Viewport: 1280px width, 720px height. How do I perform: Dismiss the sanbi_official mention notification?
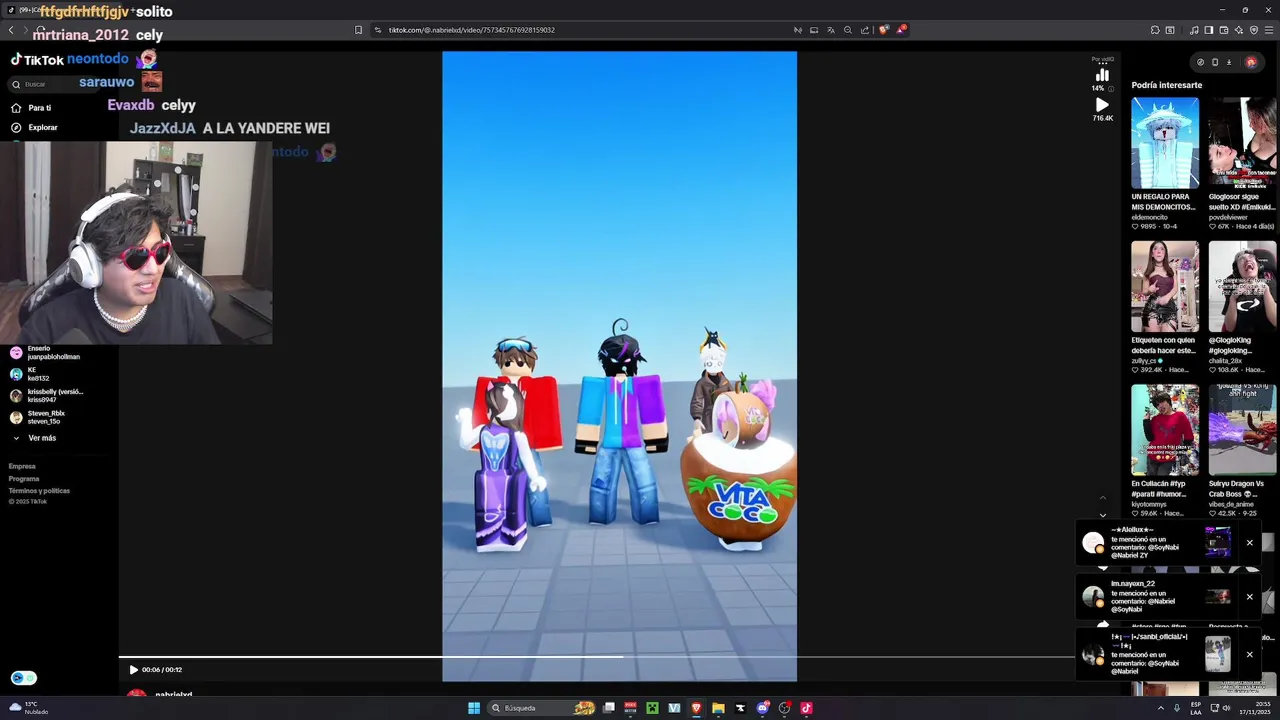(1249, 655)
